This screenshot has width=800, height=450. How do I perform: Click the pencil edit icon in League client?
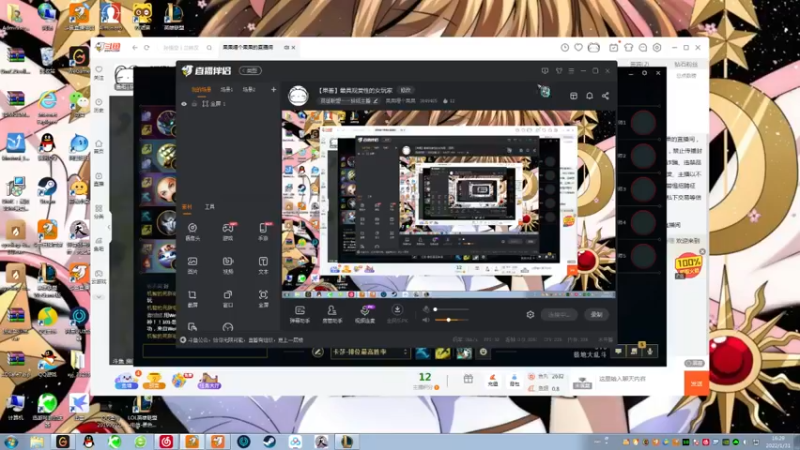coord(317,352)
